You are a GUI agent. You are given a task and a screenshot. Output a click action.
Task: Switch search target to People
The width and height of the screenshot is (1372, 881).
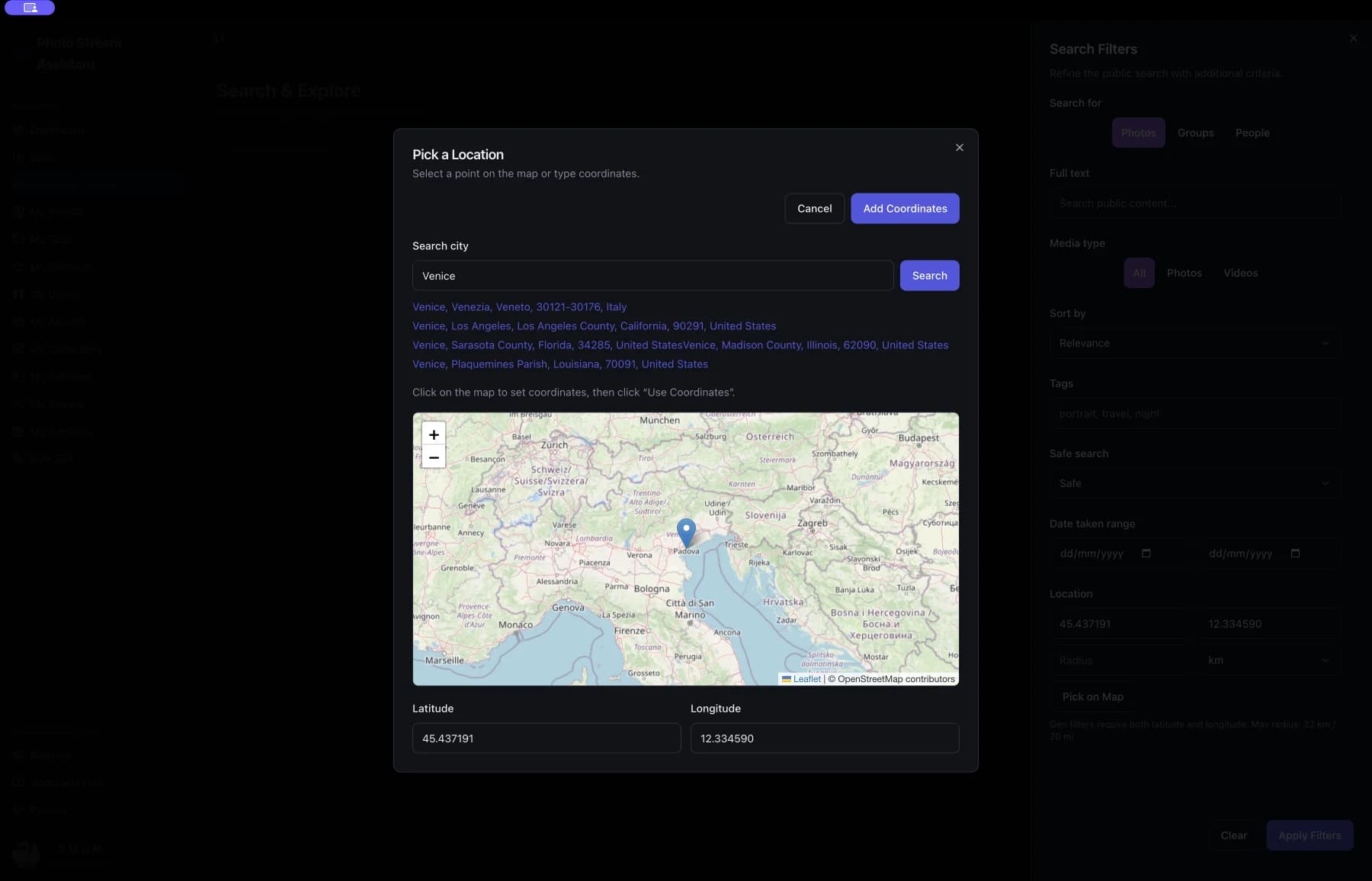click(1252, 133)
